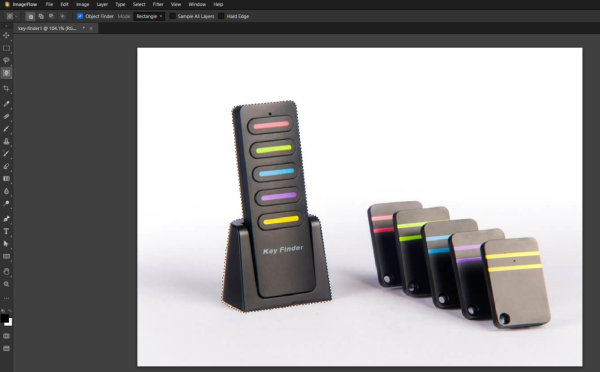Open the Layer menu
The image size is (600, 372).
[102, 4]
